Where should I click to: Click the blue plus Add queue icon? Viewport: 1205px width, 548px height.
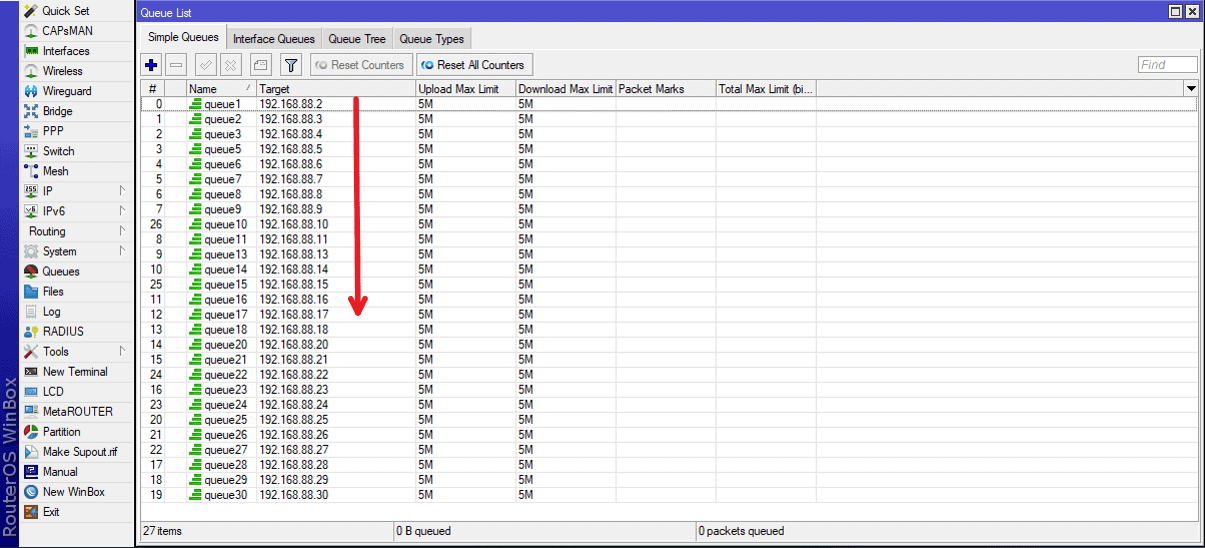[151, 65]
